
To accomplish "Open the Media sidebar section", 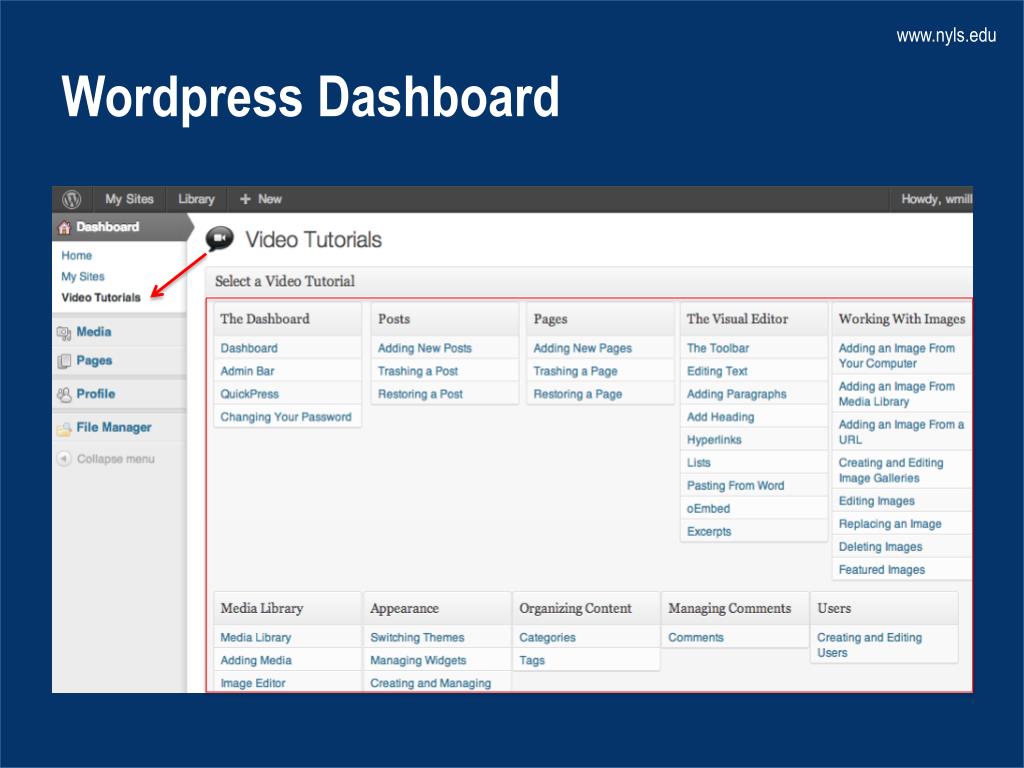I will 93,332.
